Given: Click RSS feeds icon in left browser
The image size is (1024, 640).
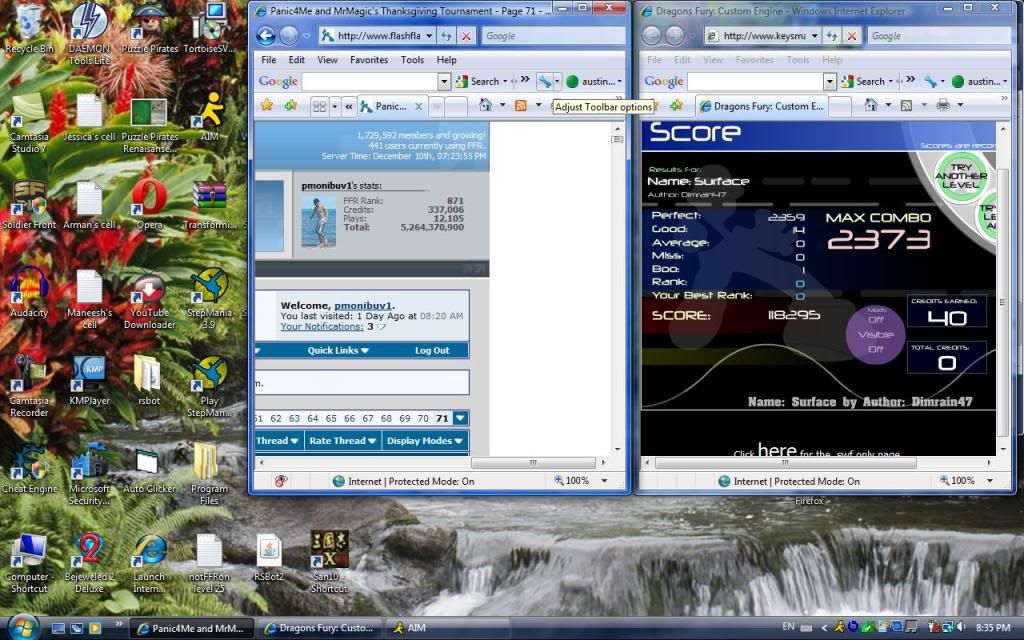Looking at the screenshot, I should click(520, 105).
